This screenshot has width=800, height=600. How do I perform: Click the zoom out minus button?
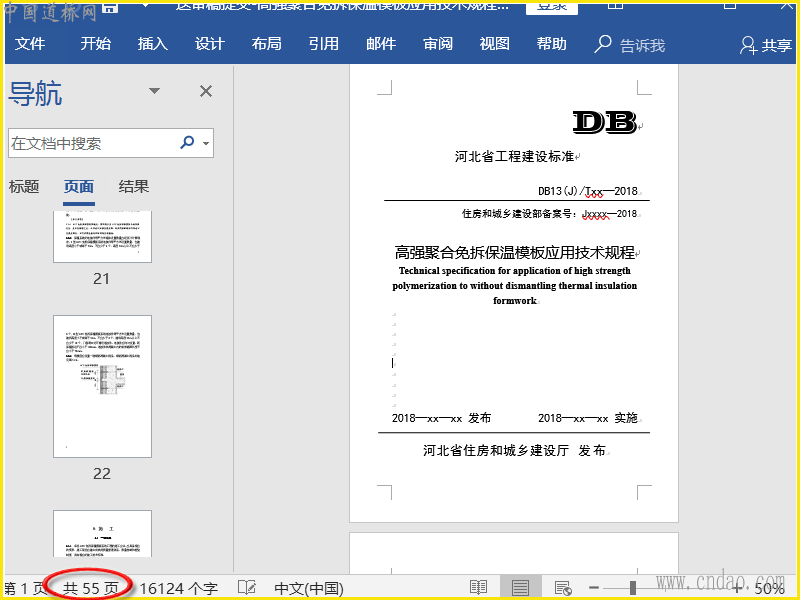pyautogui.click(x=594, y=588)
